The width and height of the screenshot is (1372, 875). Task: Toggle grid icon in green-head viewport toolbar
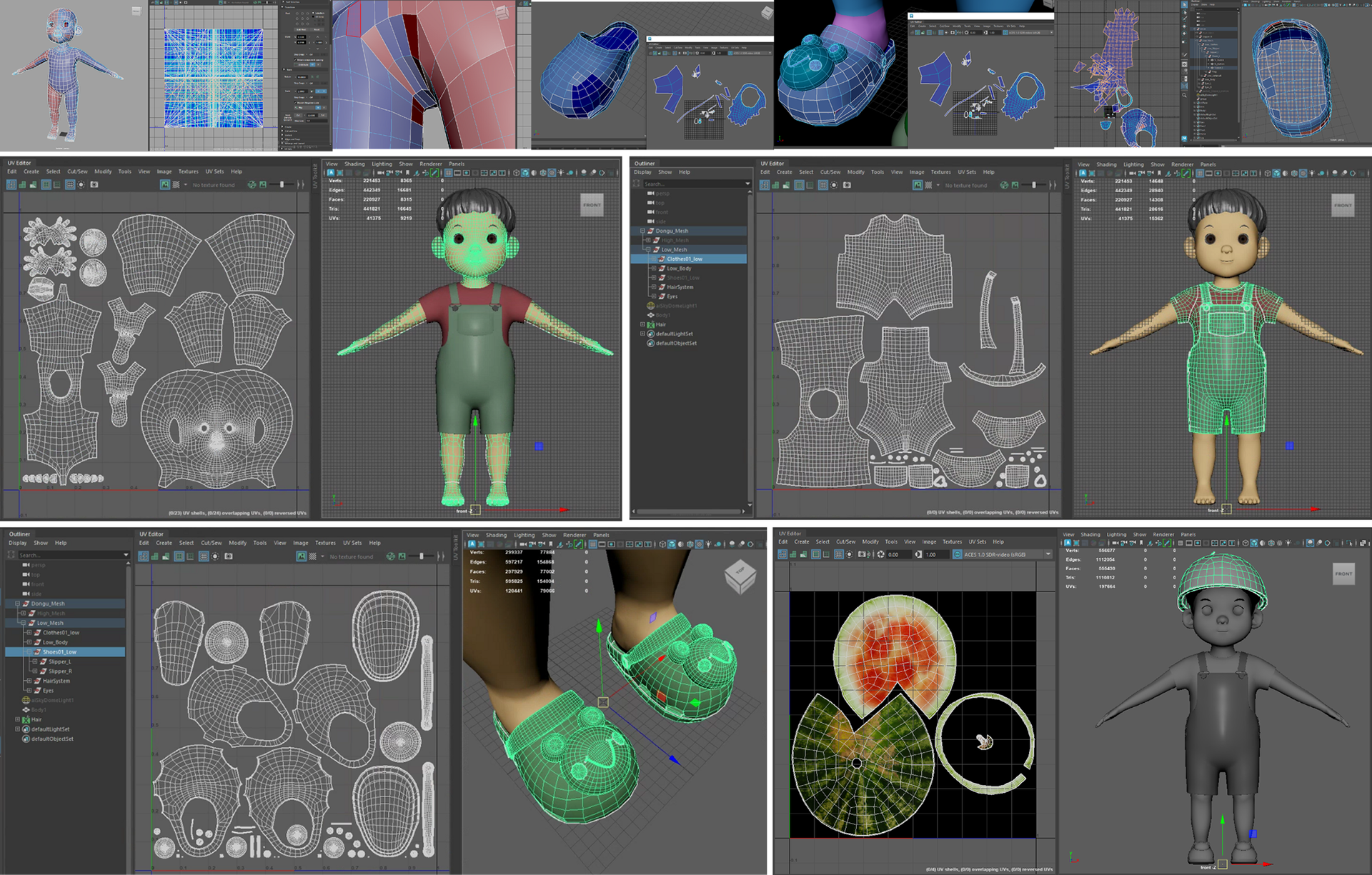pyautogui.click(x=448, y=173)
